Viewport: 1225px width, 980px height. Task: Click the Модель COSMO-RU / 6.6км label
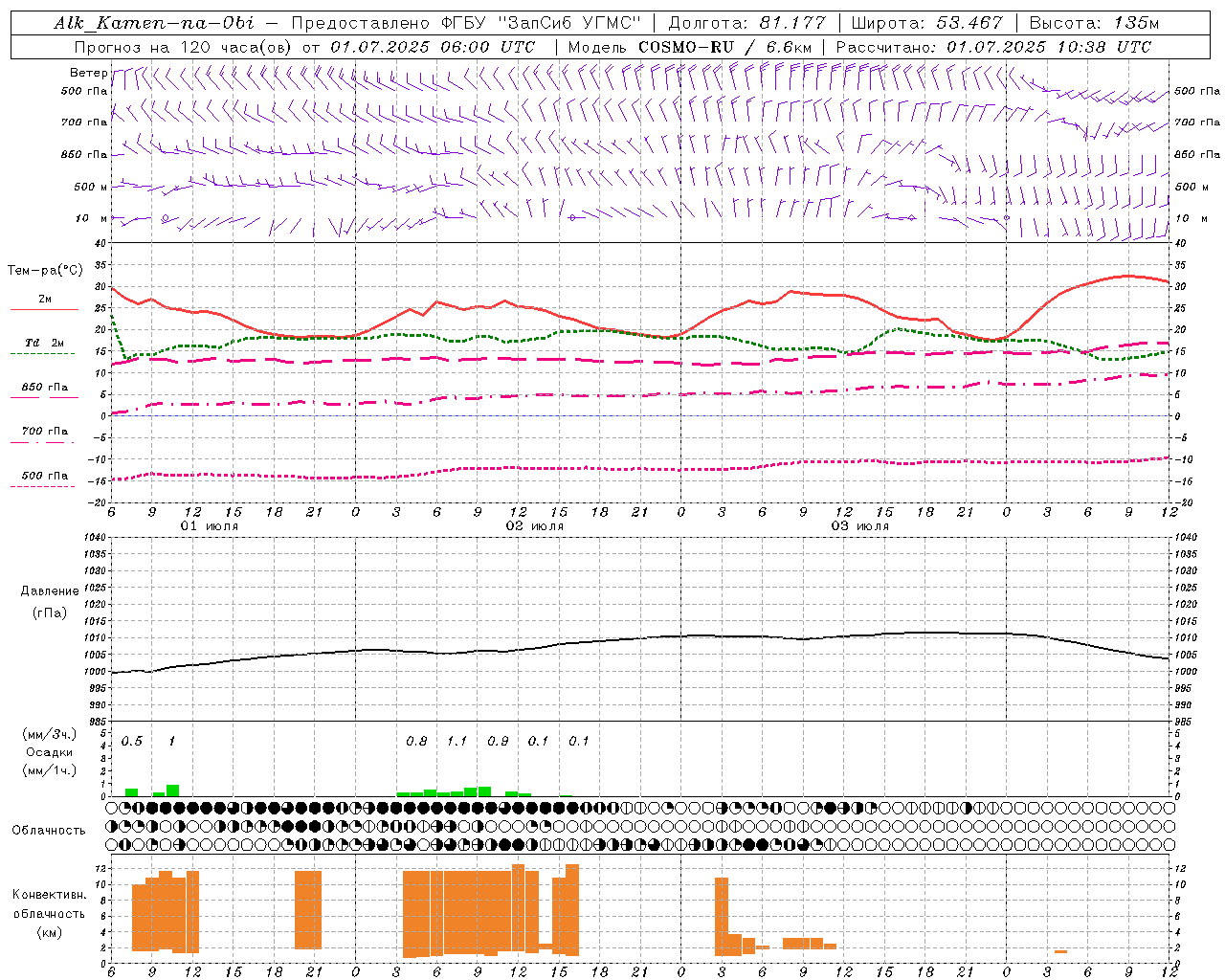point(689,47)
